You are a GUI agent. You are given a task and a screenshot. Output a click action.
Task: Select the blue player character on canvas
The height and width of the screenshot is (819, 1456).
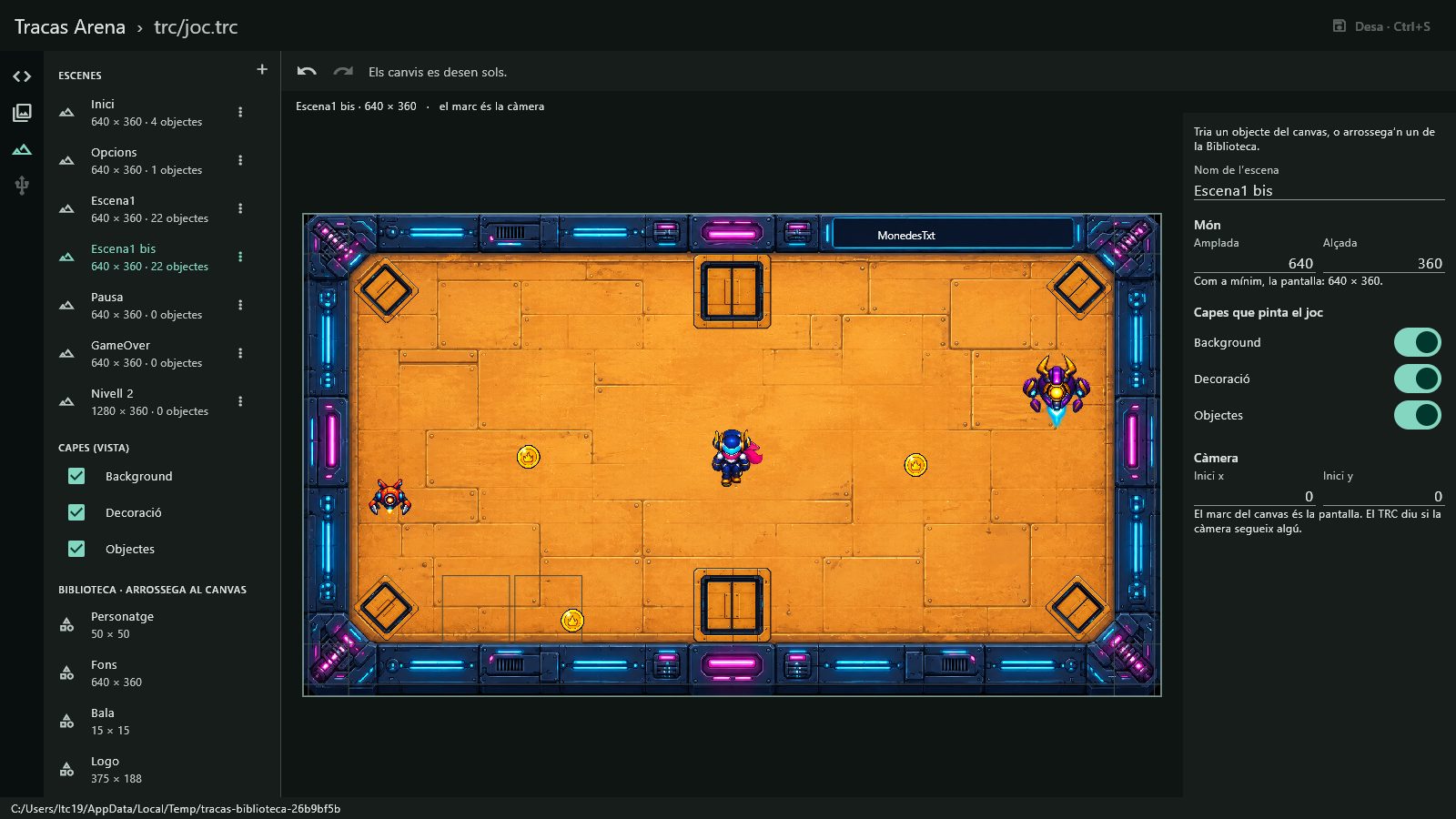pos(735,457)
